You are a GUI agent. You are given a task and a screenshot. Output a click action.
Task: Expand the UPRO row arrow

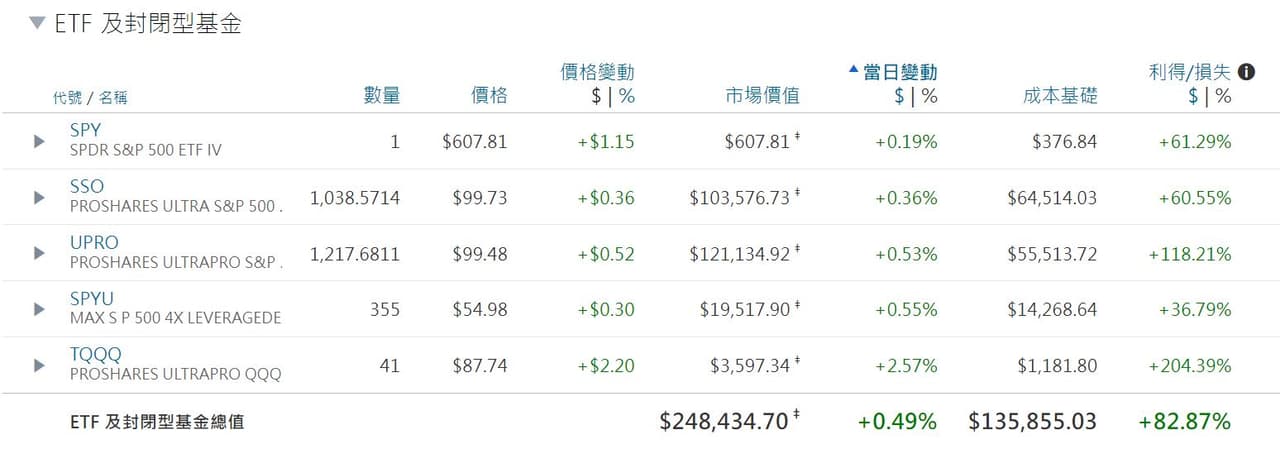pyautogui.click(x=40, y=254)
